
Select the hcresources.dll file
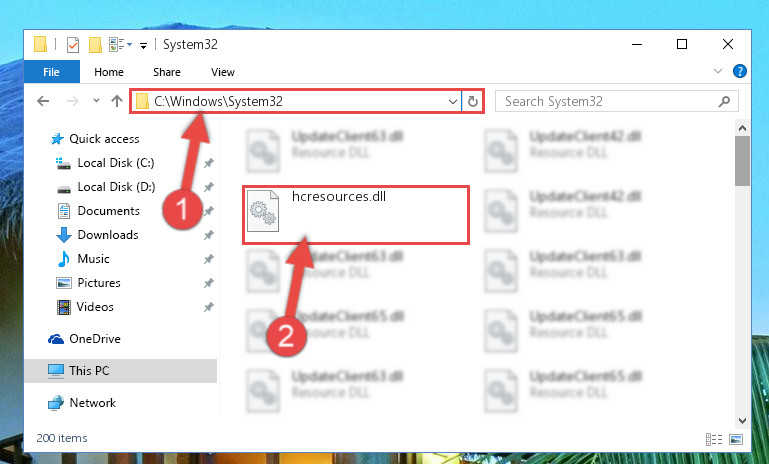click(356, 215)
